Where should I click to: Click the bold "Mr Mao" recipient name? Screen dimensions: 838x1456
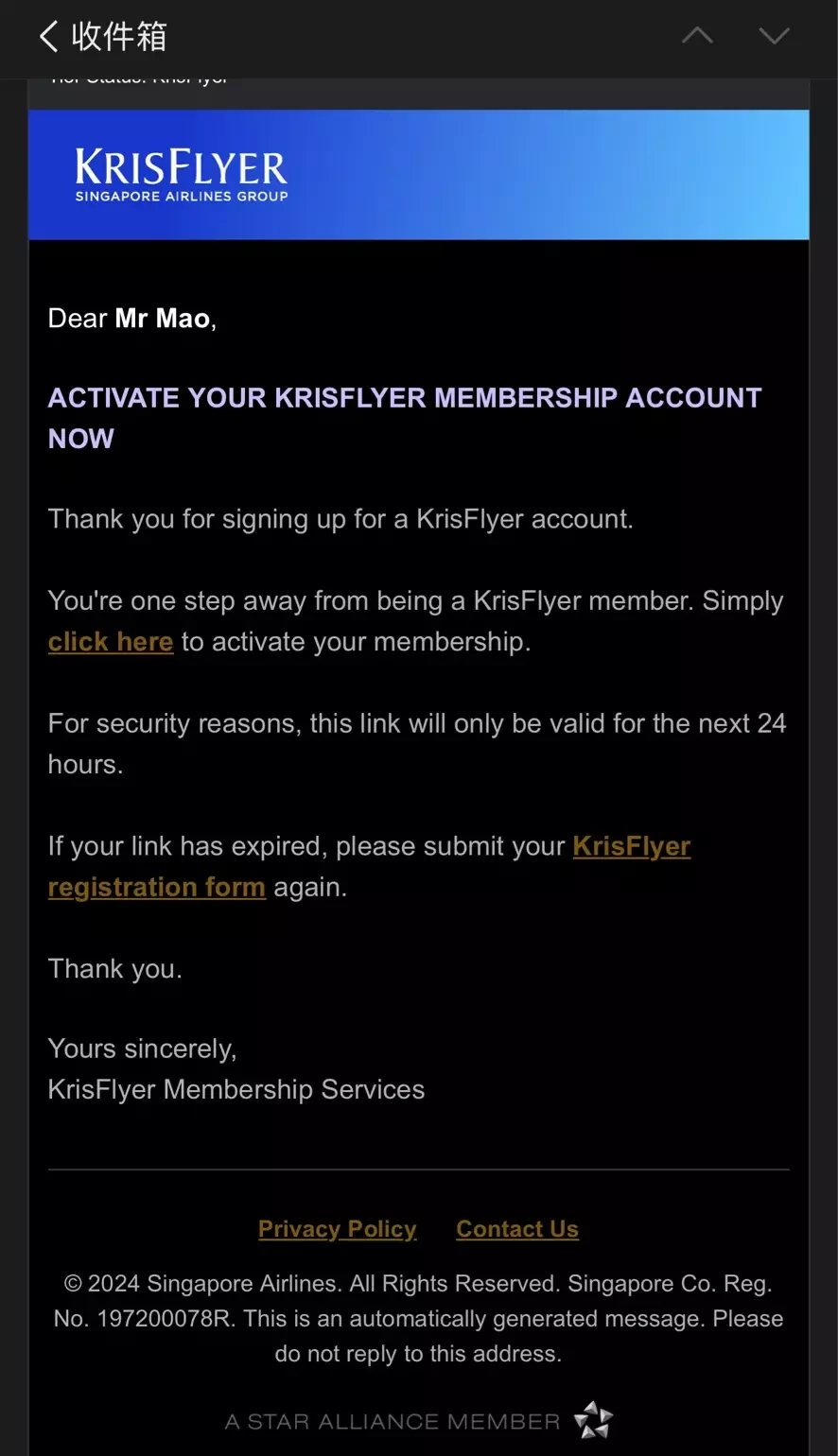162,319
